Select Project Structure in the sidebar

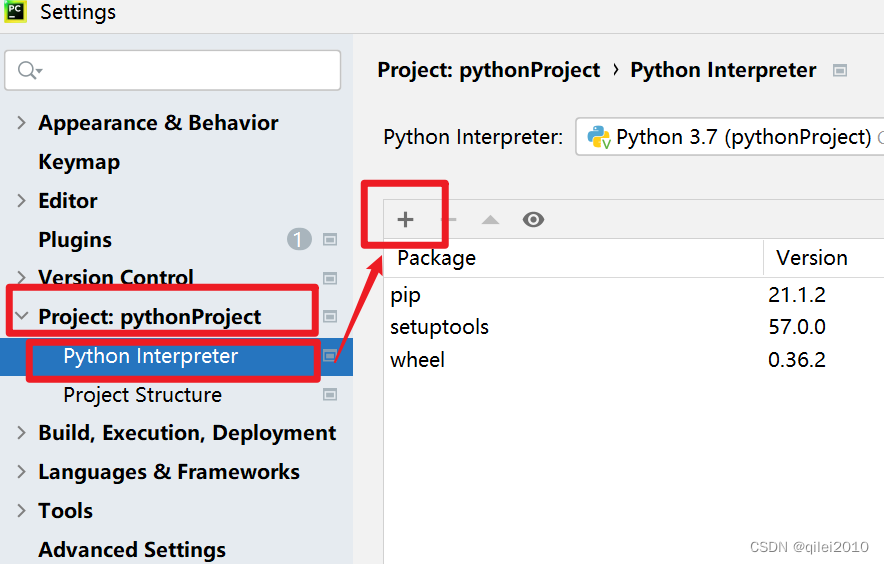click(x=142, y=395)
